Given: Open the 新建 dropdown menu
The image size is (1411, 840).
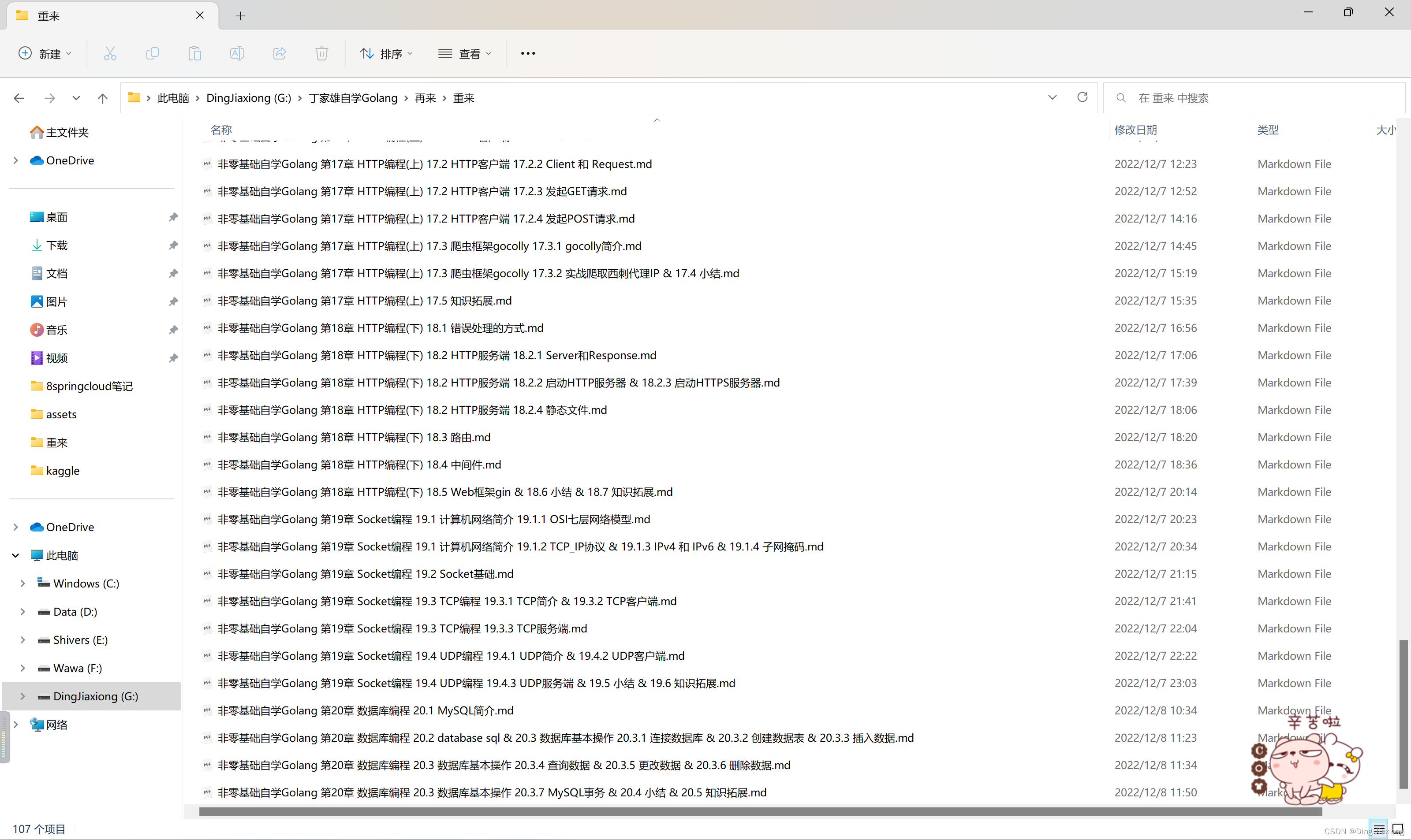Looking at the screenshot, I should 45,53.
